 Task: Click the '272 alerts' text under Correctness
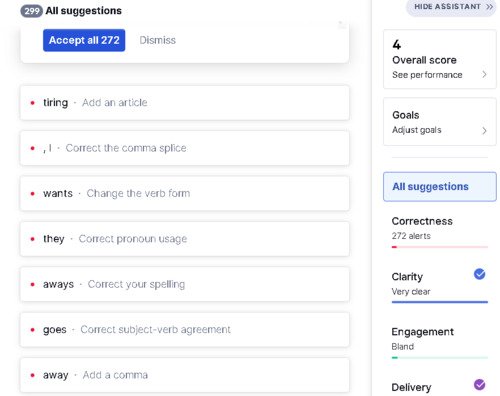411,236
